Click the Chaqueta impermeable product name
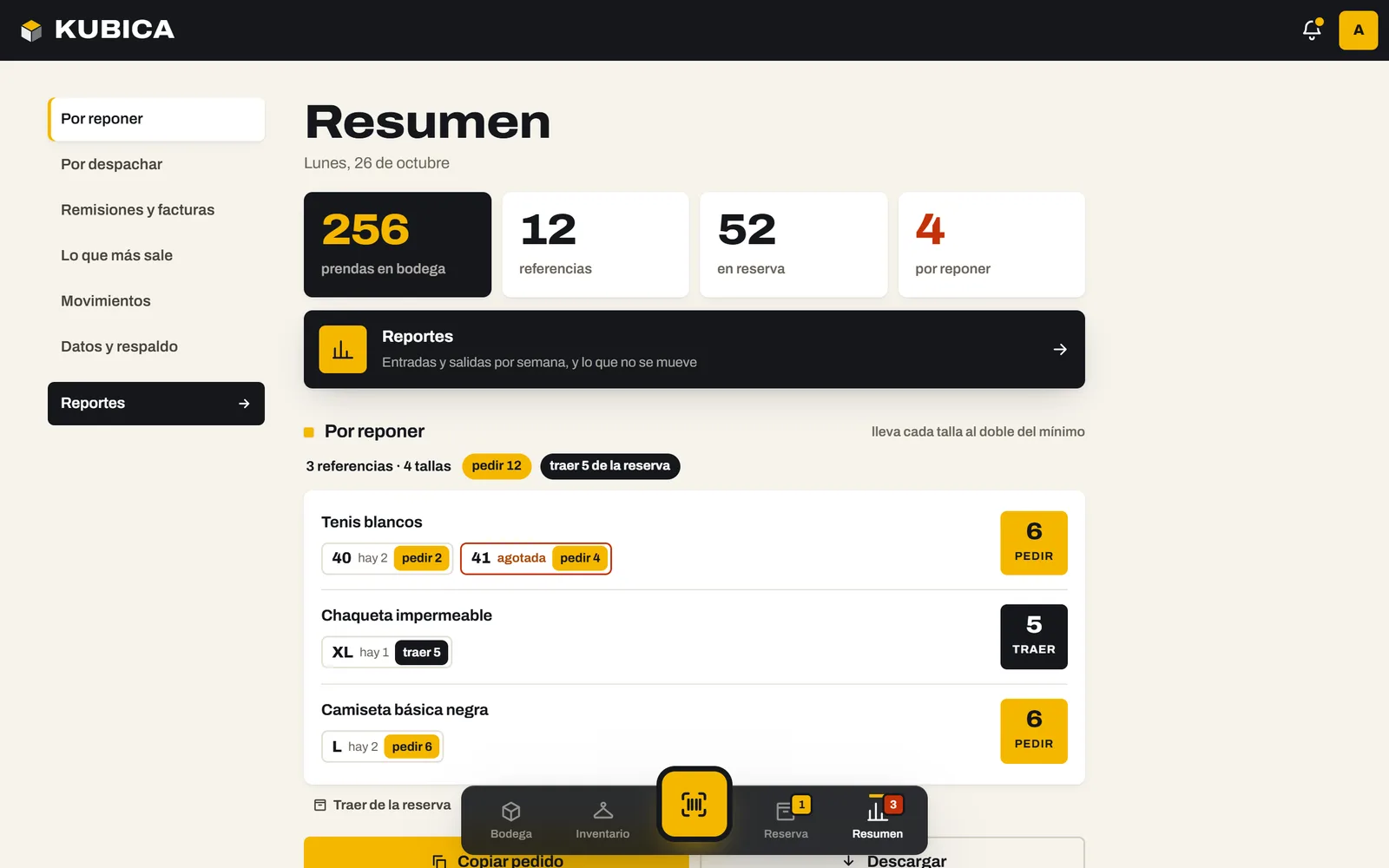 point(406,615)
